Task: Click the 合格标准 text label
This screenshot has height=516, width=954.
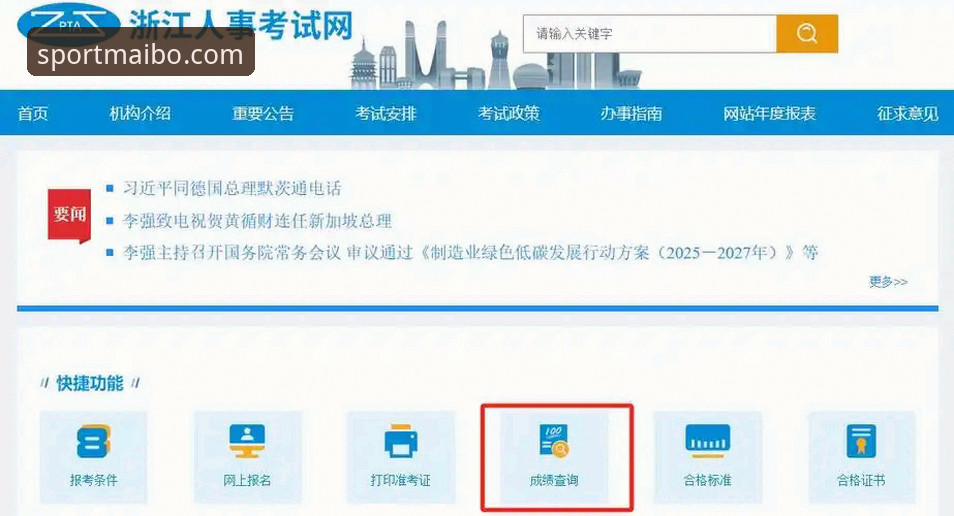Action: pyautogui.click(x=708, y=480)
